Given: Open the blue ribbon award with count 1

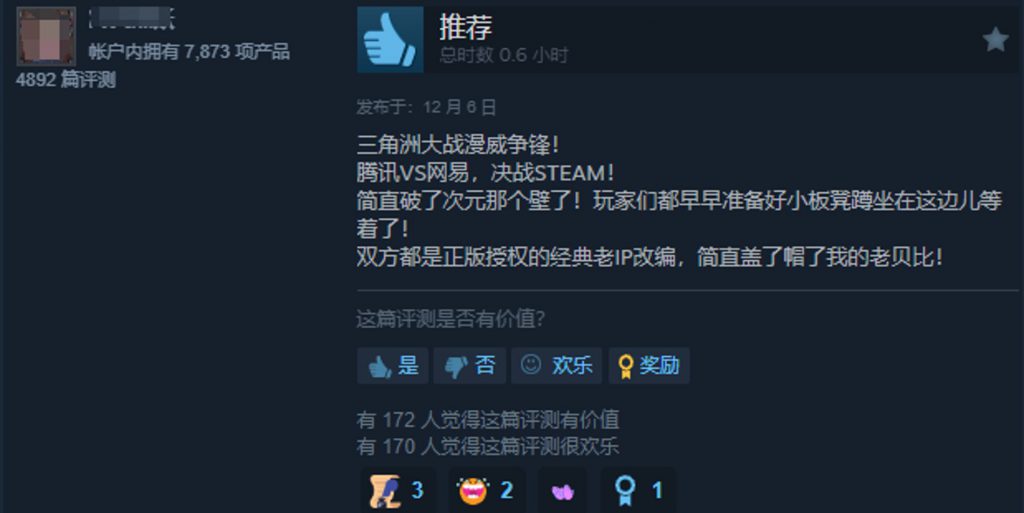Looking at the screenshot, I should 638,490.
